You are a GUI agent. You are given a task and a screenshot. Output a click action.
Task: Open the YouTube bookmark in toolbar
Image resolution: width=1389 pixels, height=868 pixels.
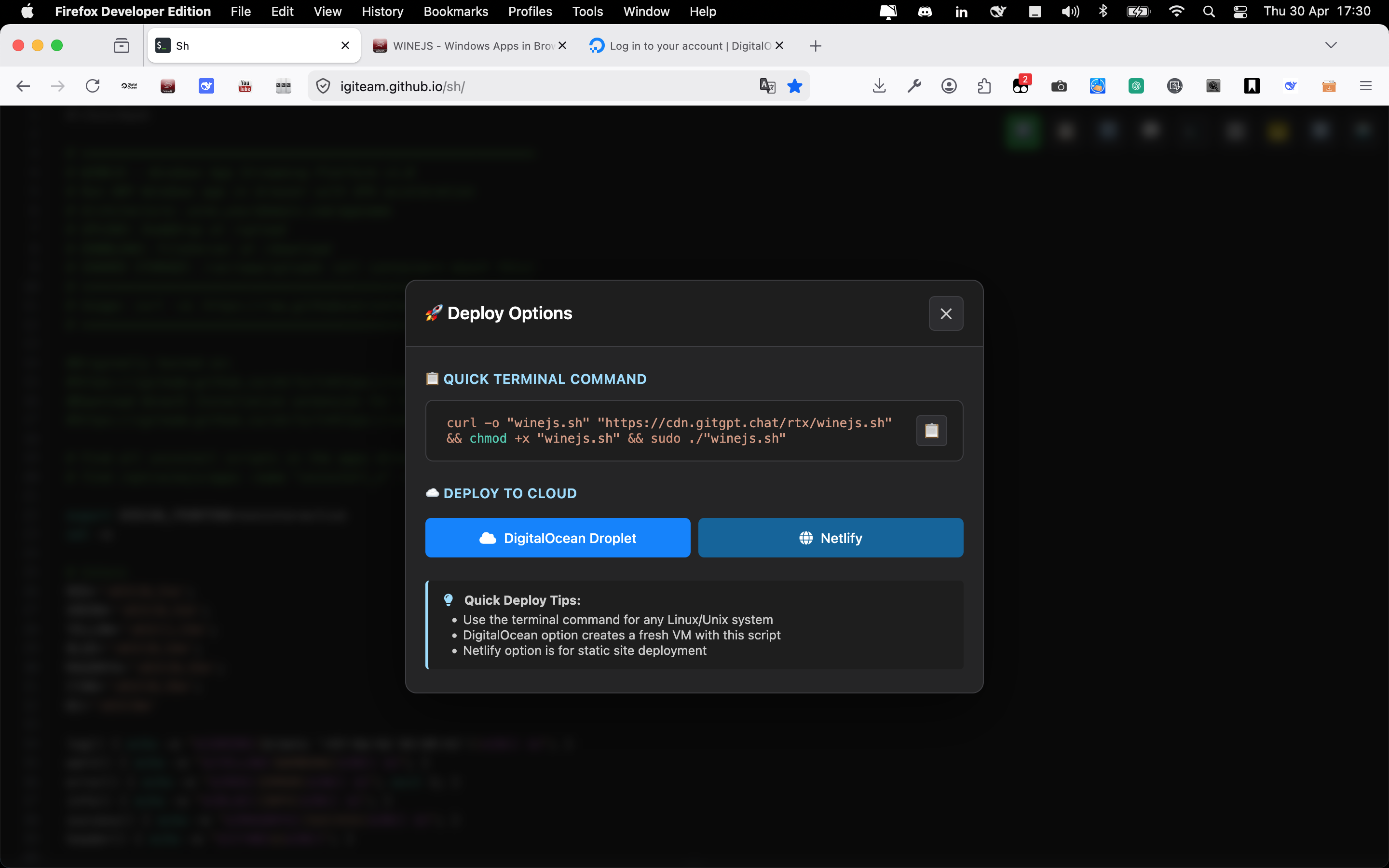[x=245, y=86]
